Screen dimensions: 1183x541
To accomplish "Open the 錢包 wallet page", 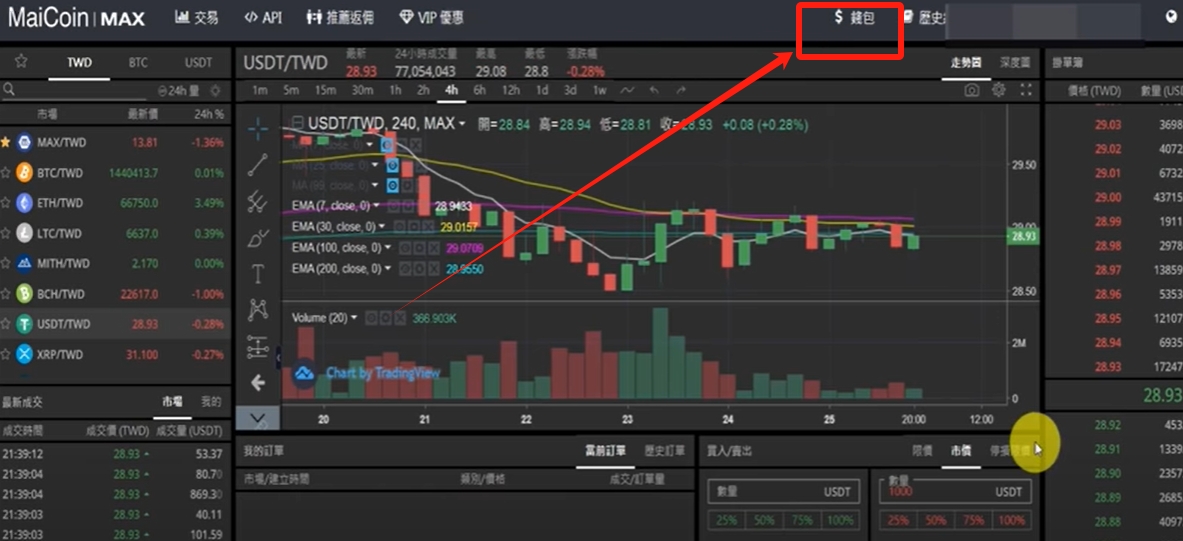I will tap(854, 18).
